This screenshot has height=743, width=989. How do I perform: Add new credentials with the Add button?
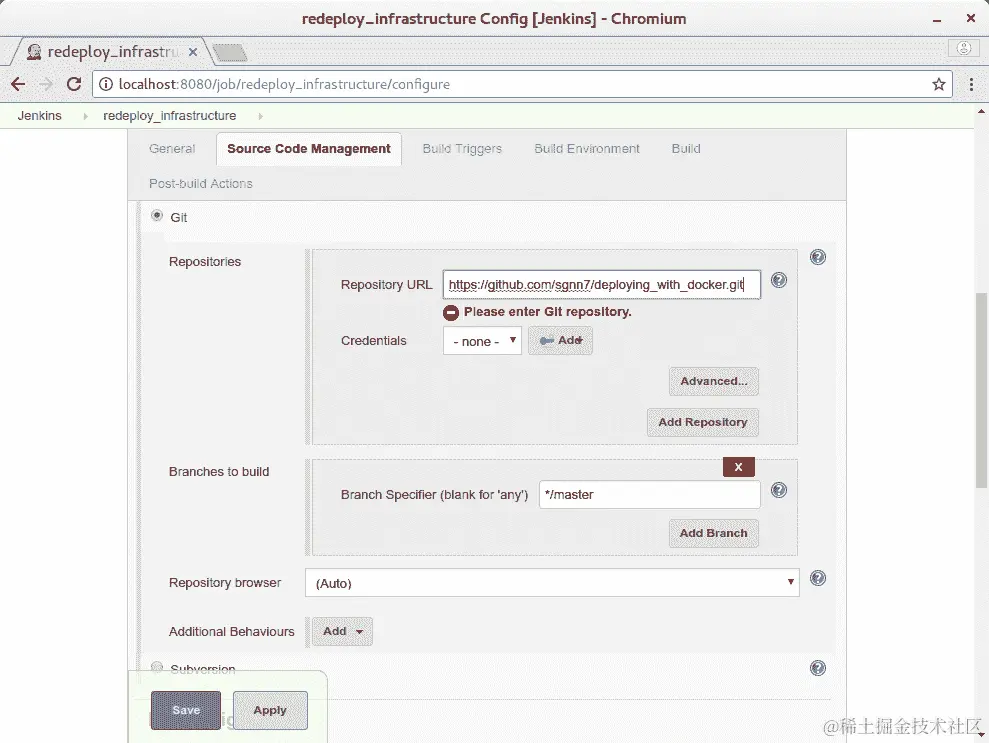pos(560,341)
